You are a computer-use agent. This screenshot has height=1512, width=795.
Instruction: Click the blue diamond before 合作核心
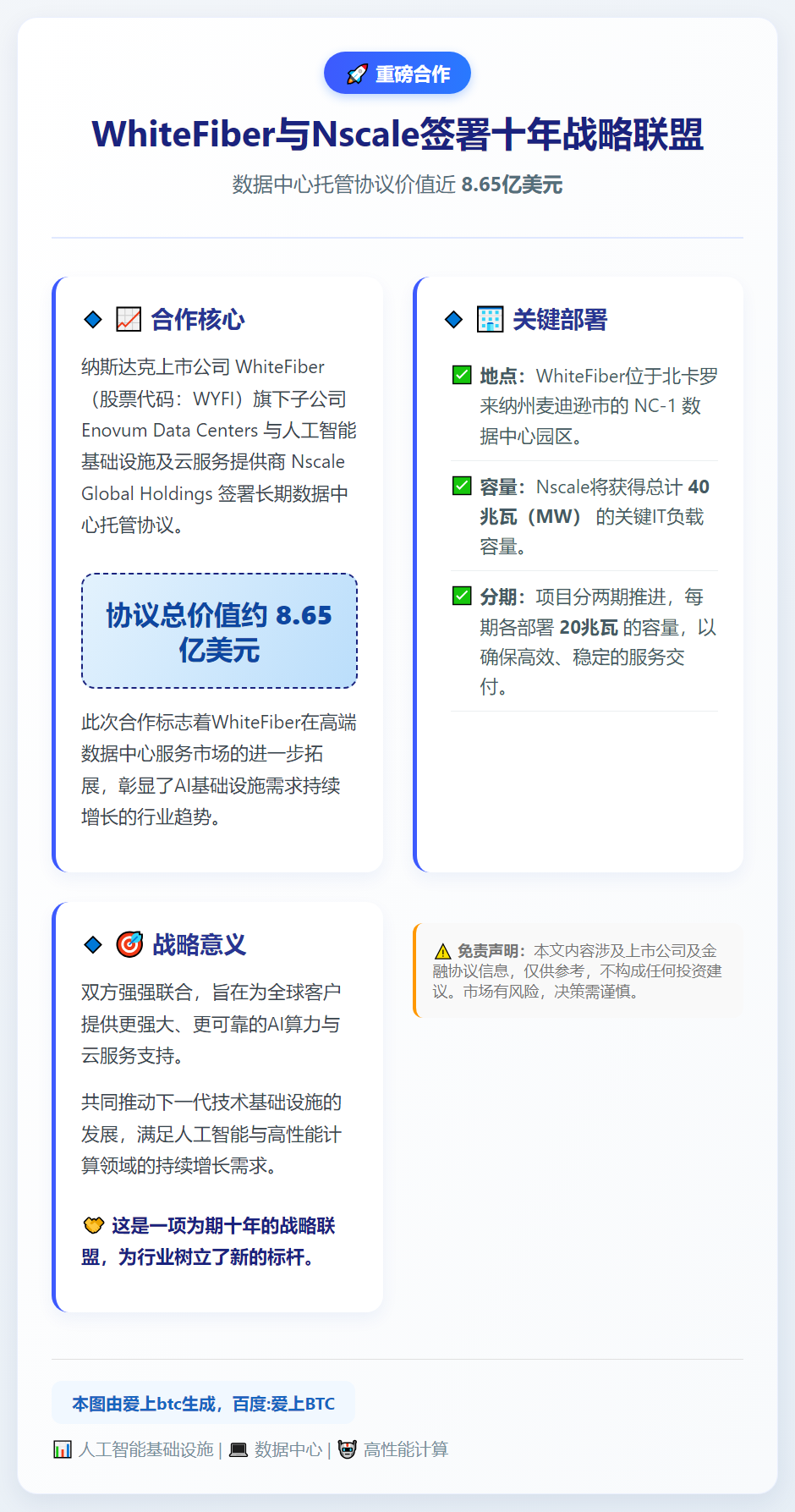(93, 319)
